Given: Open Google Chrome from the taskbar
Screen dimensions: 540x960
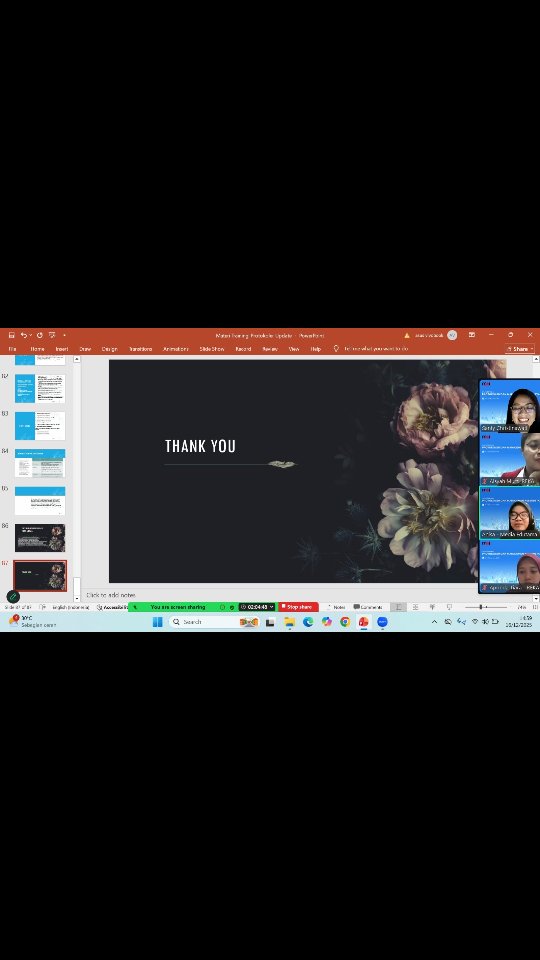Looking at the screenshot, I should pyautogui.click(x=345, y=622).
